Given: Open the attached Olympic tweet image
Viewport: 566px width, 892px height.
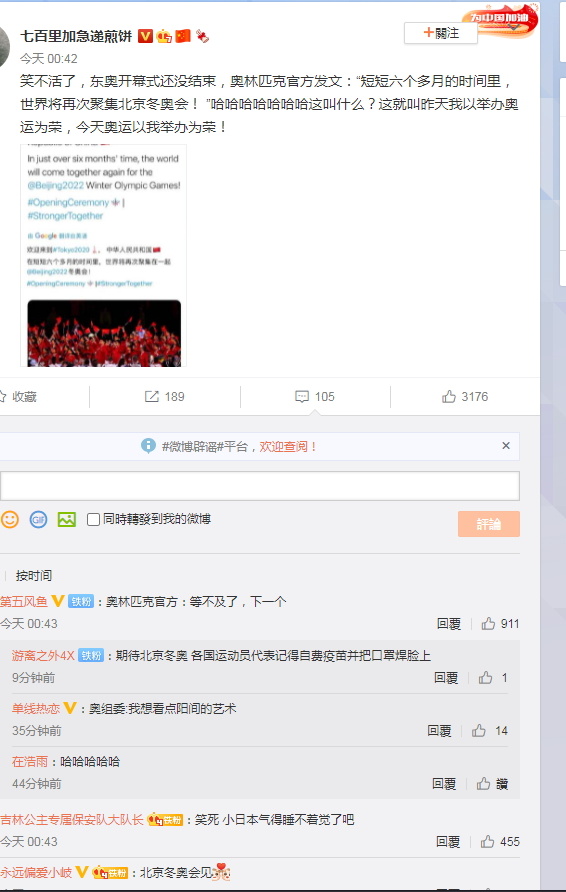Looking at the screenshot, I should point(104,256).
